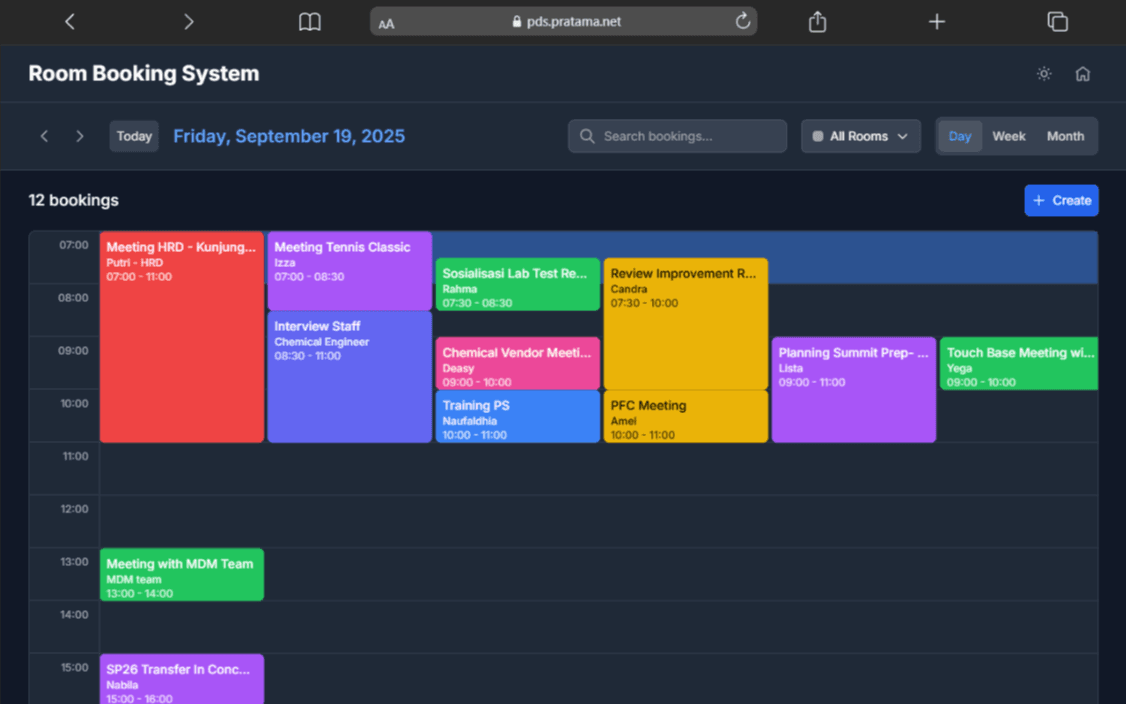Go forward with Safari forward arrow

coord(189,22)
